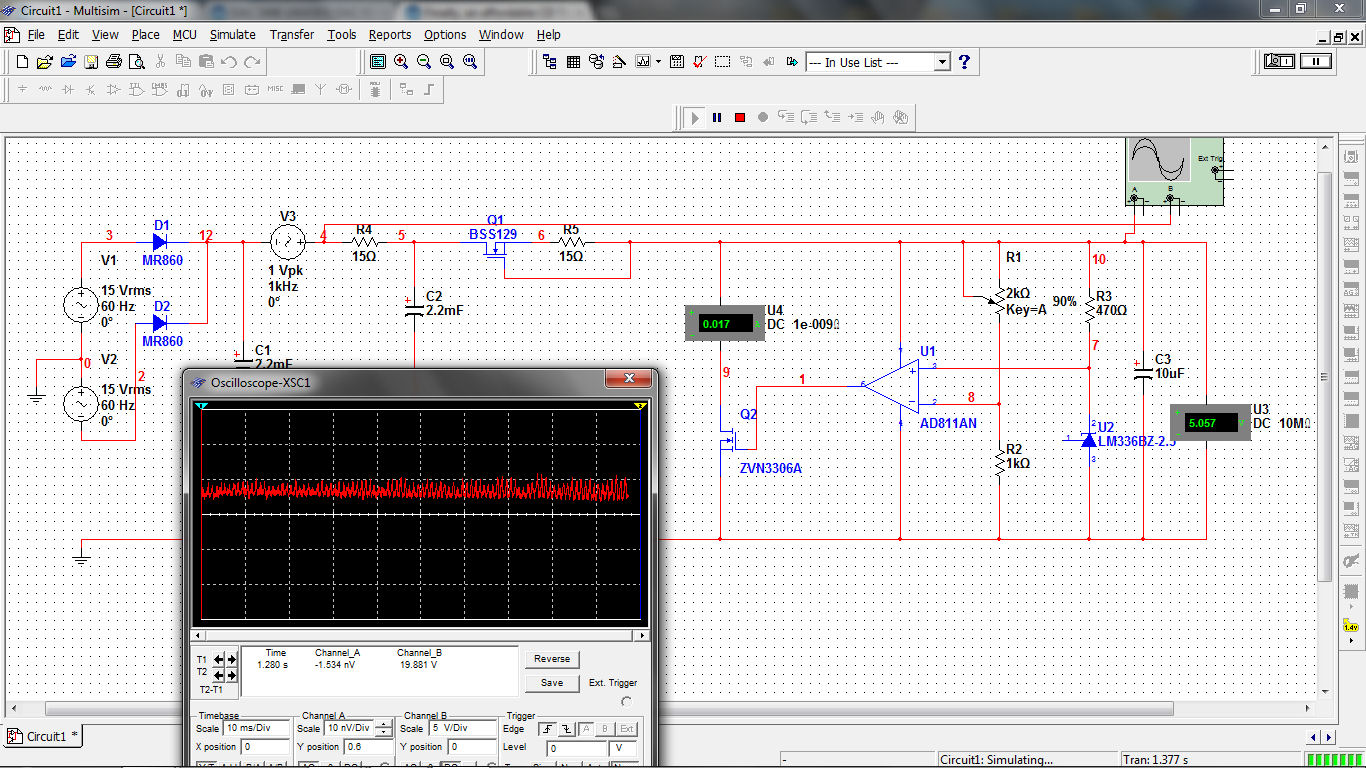Move cursor T2 left arrow
1366x768 pixels.
[x=218, y=673]
